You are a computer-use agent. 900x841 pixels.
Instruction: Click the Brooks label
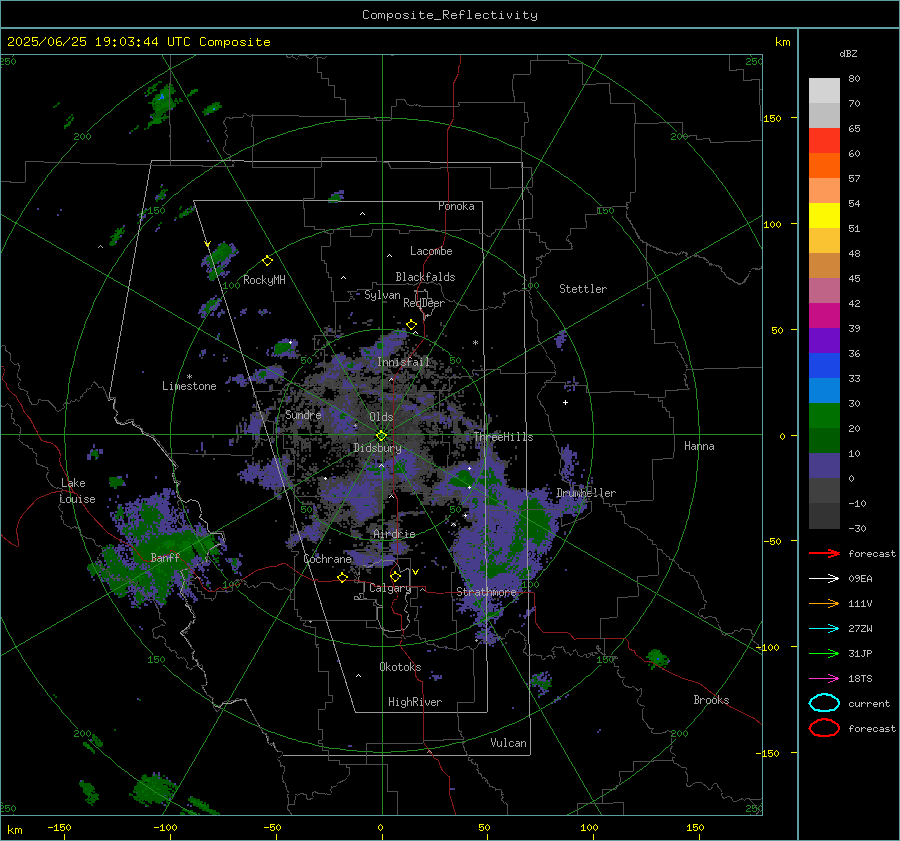click(x=711, y=700)
